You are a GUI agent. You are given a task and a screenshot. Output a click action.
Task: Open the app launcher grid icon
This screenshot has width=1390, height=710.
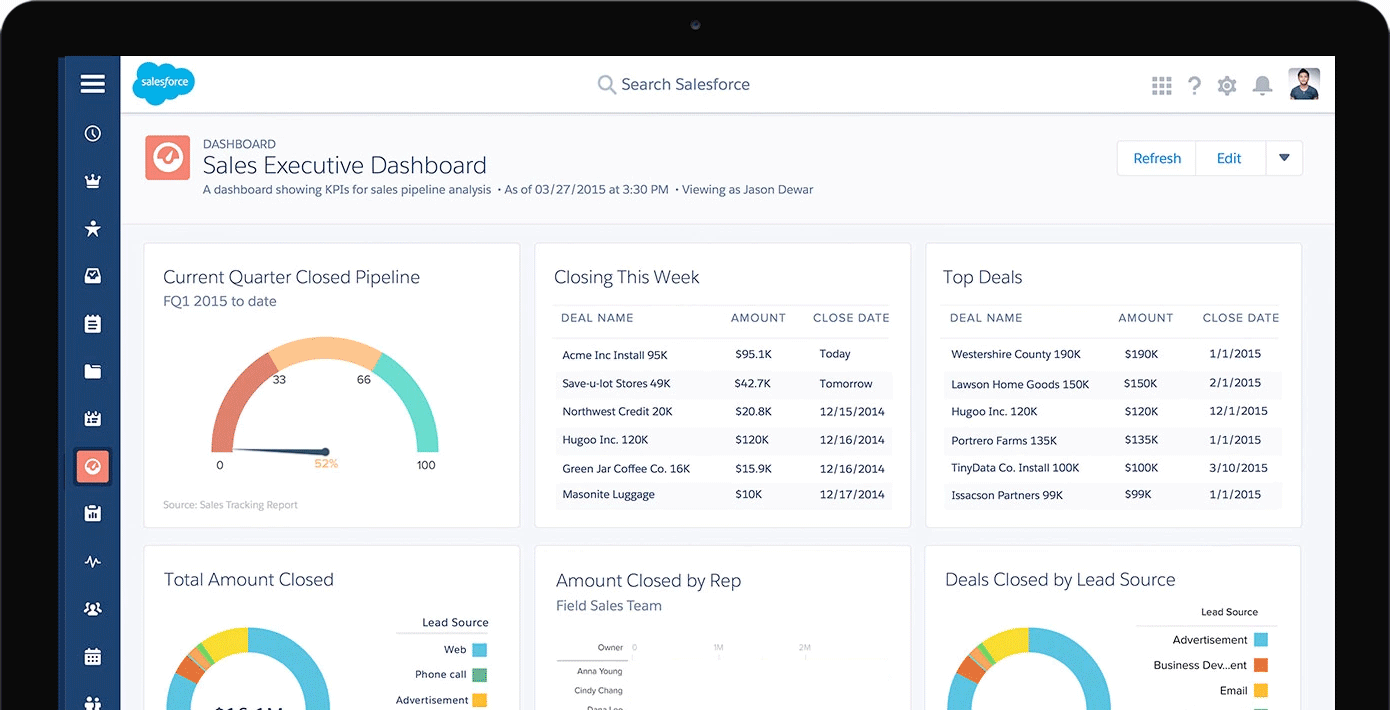(1161, 86)
